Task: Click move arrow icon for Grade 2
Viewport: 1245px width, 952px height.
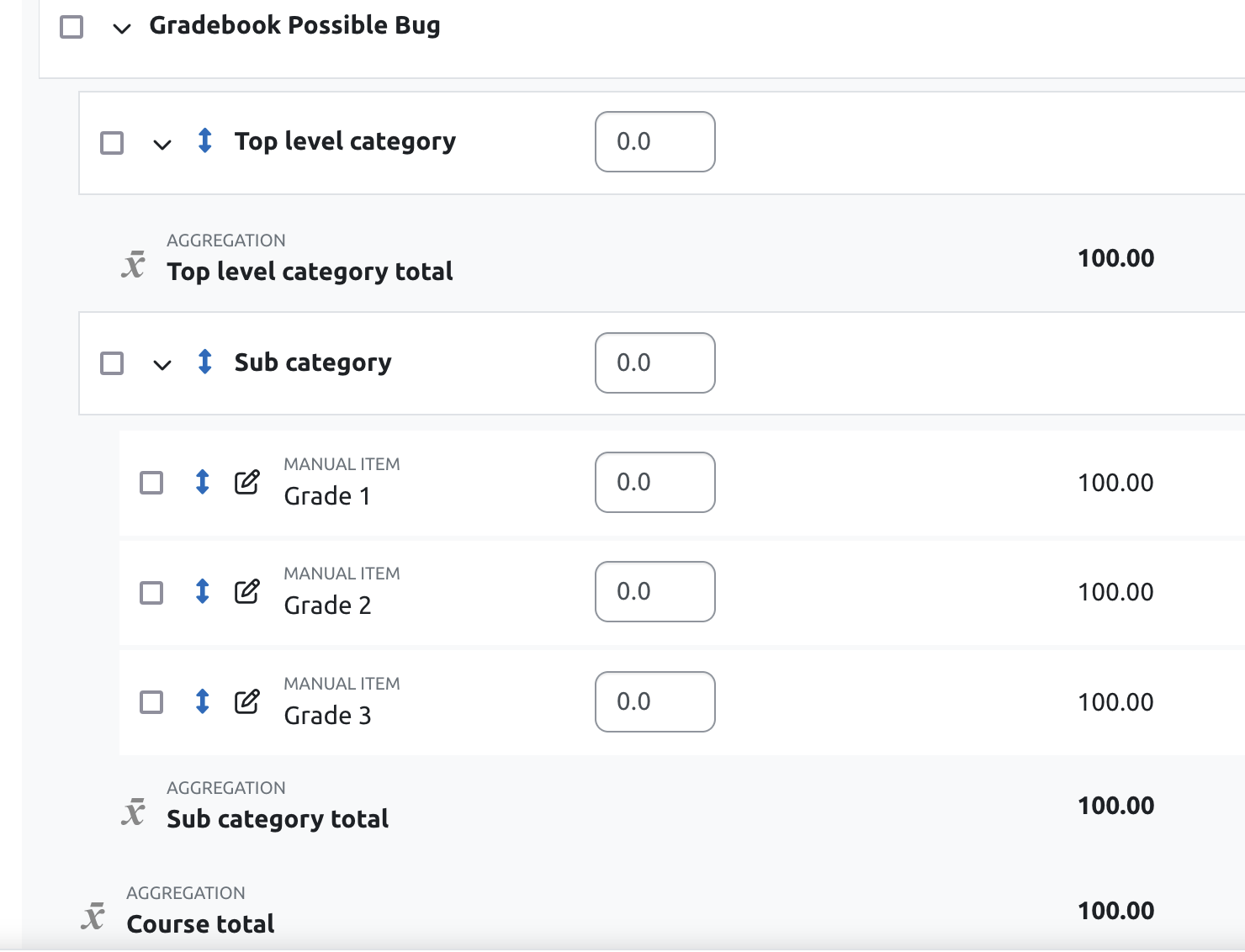Action: pos(202,591)
